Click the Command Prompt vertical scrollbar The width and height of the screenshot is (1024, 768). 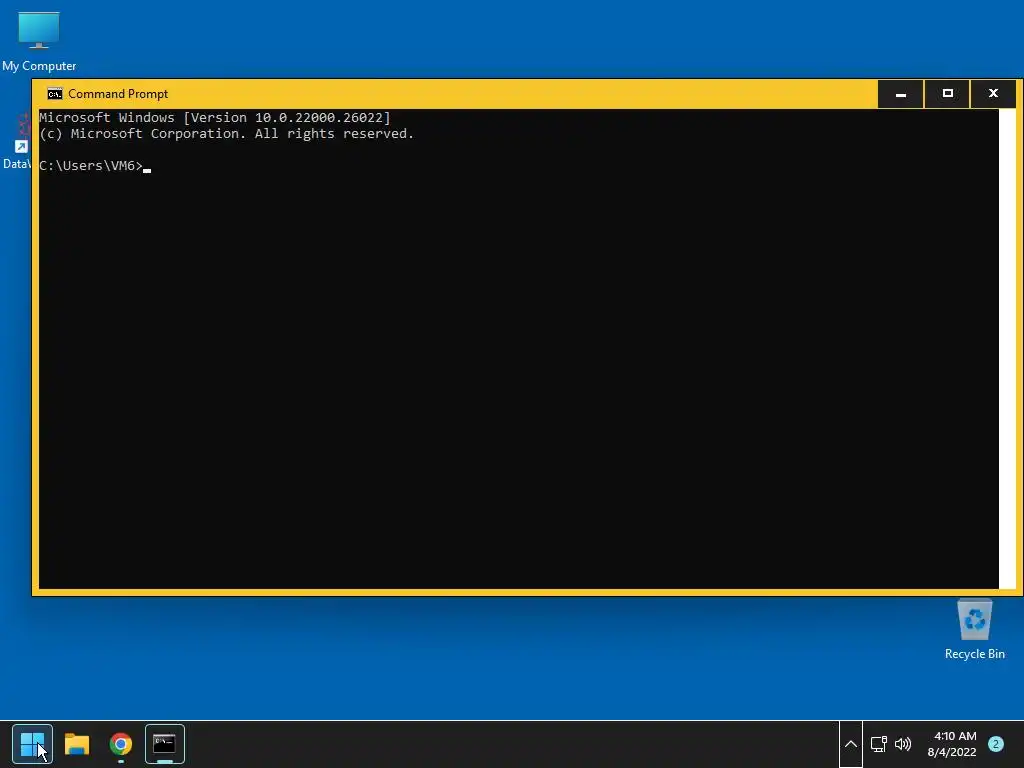point(1007,349)
